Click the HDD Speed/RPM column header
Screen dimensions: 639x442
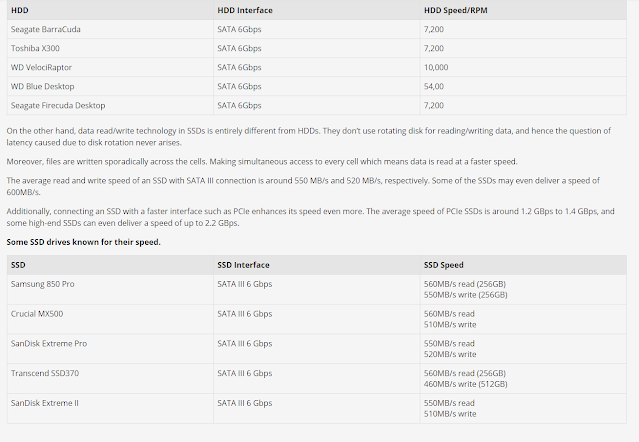tap(458, 10)
